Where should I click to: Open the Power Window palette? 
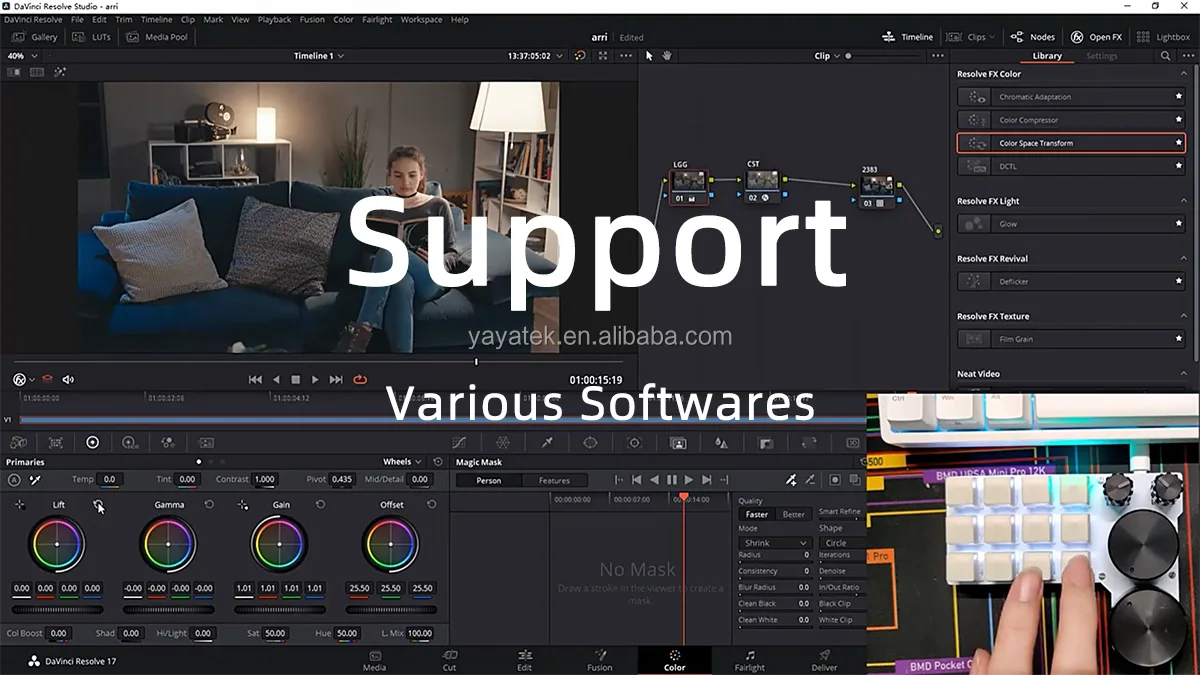tap(590, 442)
